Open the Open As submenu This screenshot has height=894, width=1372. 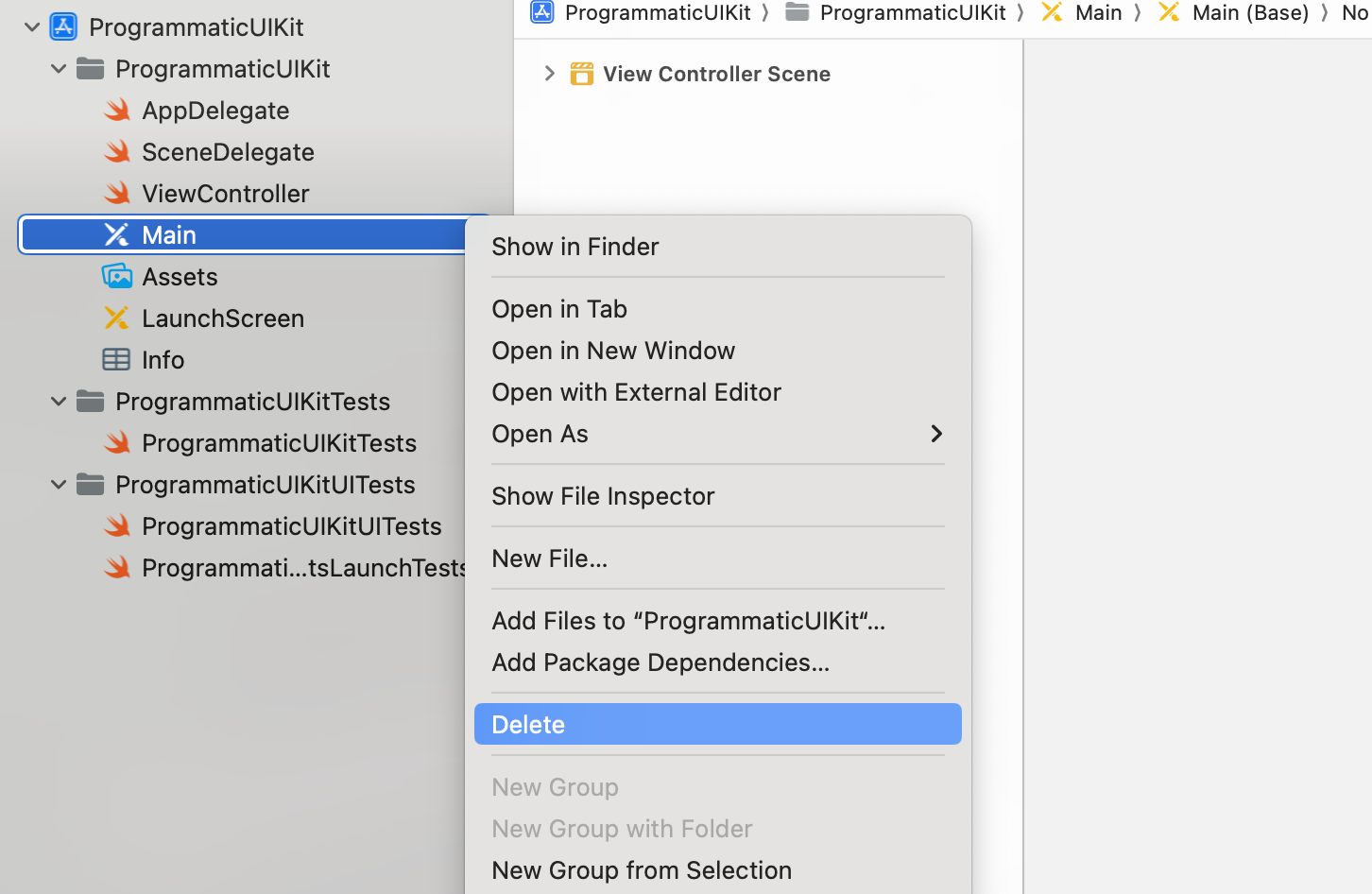pos(716,434)
